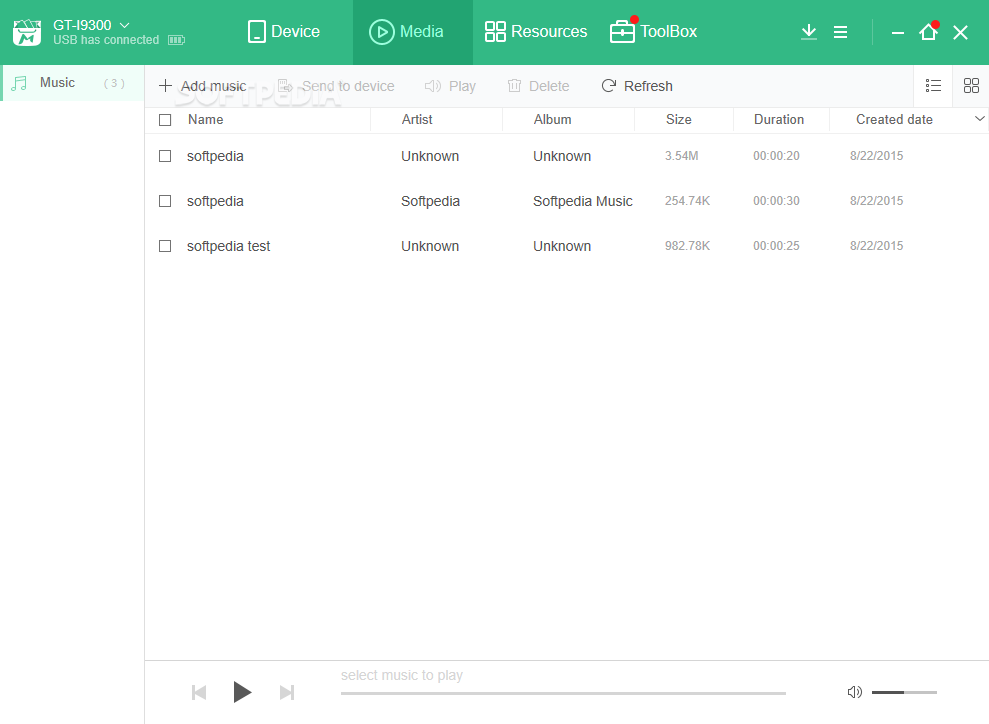The height and width of the screenshot is (724, 989).
Task: Sort by Album column header
Action: click(553, 119)
